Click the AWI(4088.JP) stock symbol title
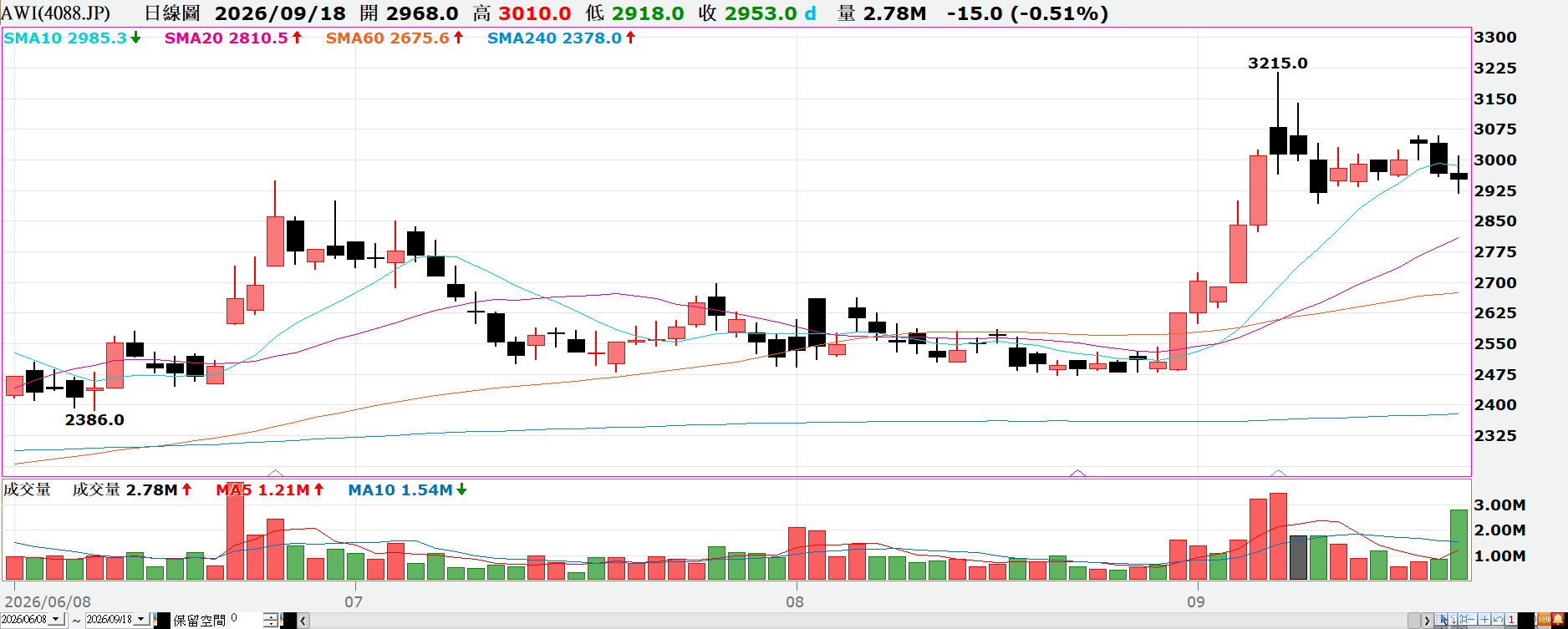 (55, 13)
